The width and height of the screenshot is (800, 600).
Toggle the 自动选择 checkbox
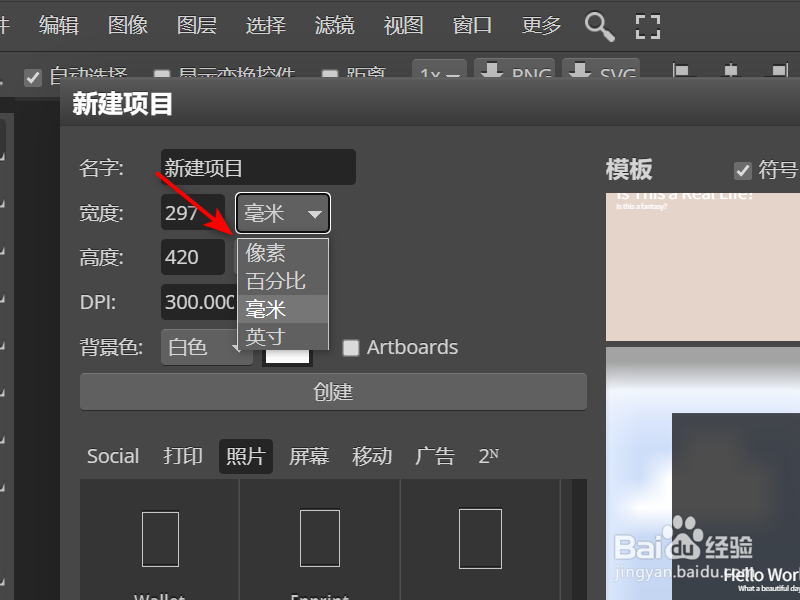[33, 78]
